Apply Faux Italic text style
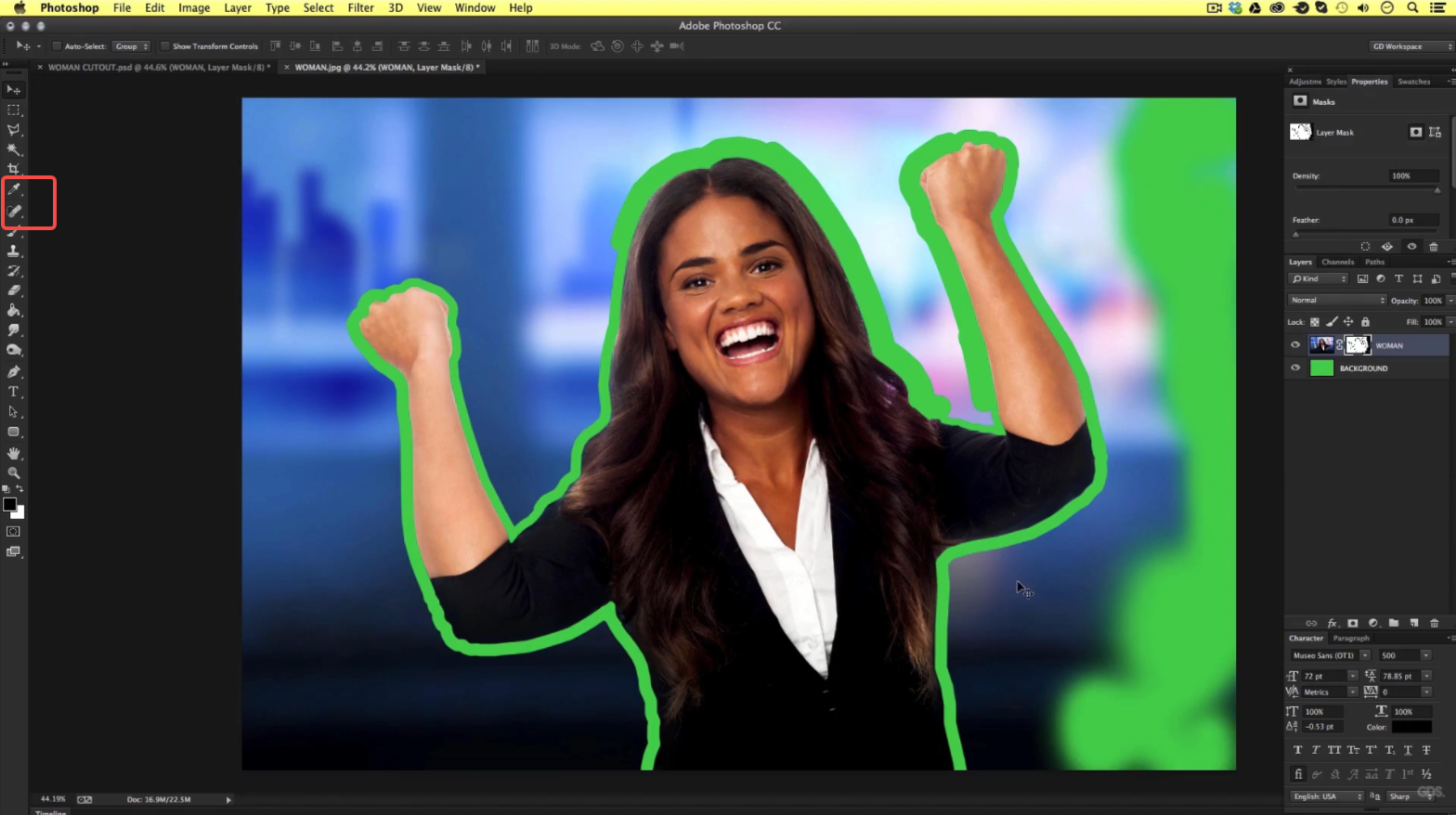The image size is (1456, 815). 1316,750
